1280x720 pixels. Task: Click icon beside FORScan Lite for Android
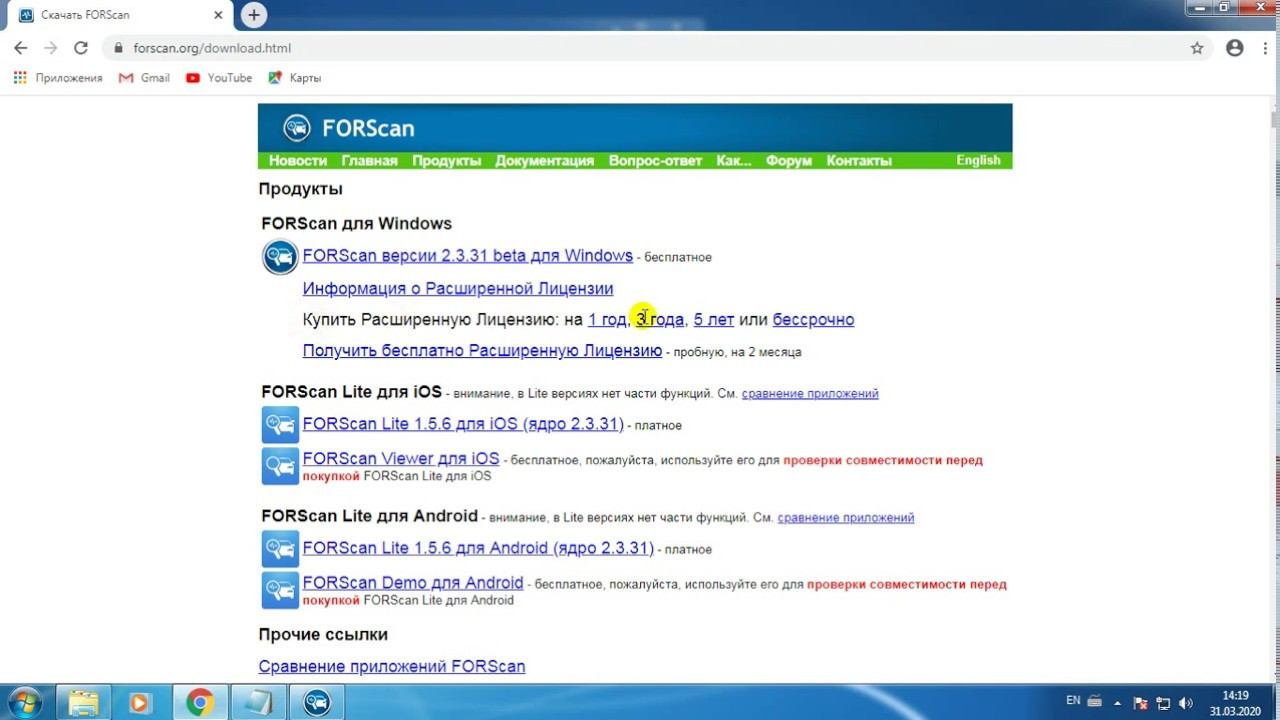280,549
